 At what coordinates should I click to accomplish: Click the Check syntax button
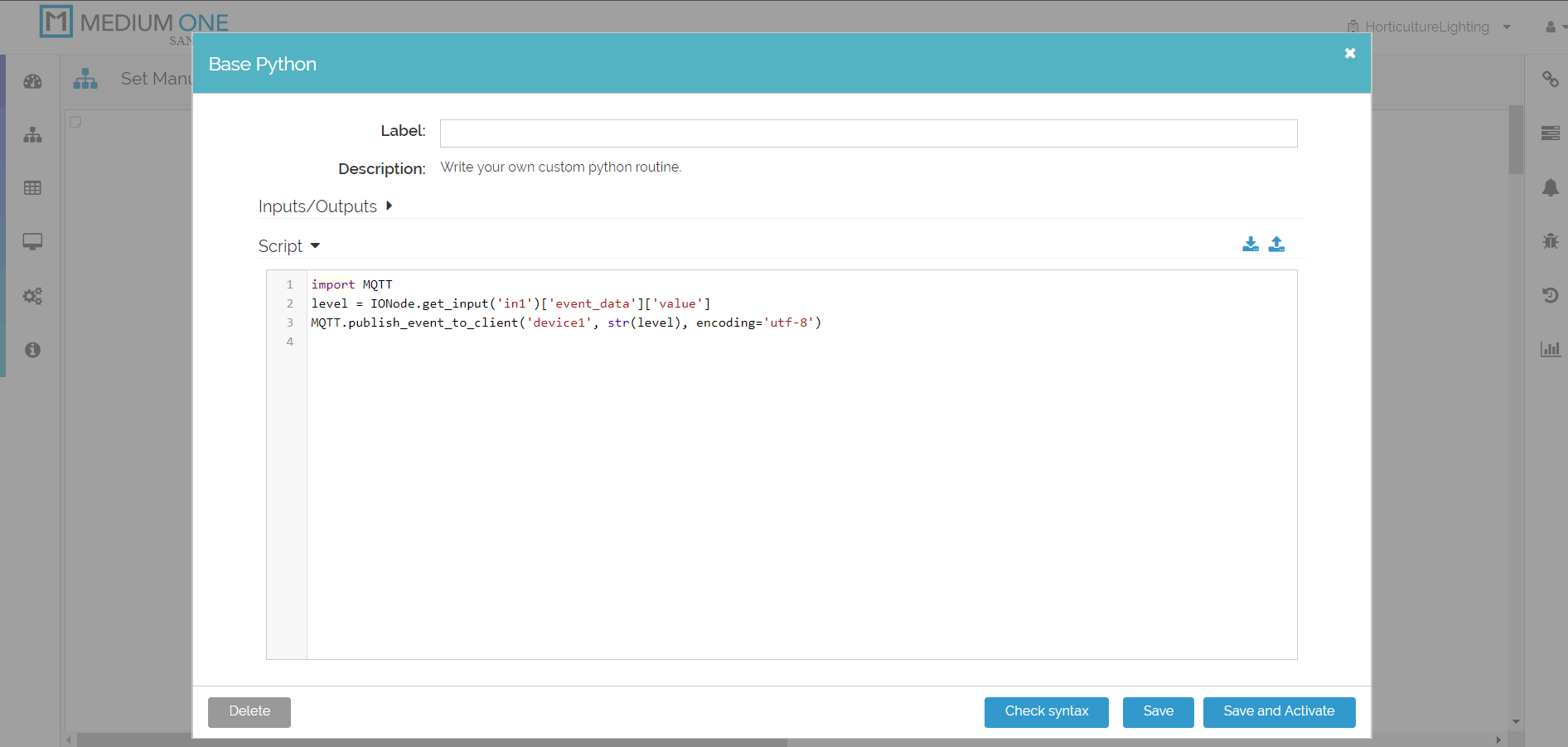pos(1046,711)
